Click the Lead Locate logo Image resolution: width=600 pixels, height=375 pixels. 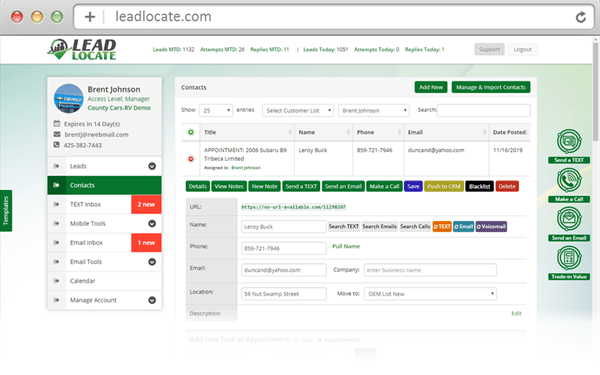pos(82,50)
